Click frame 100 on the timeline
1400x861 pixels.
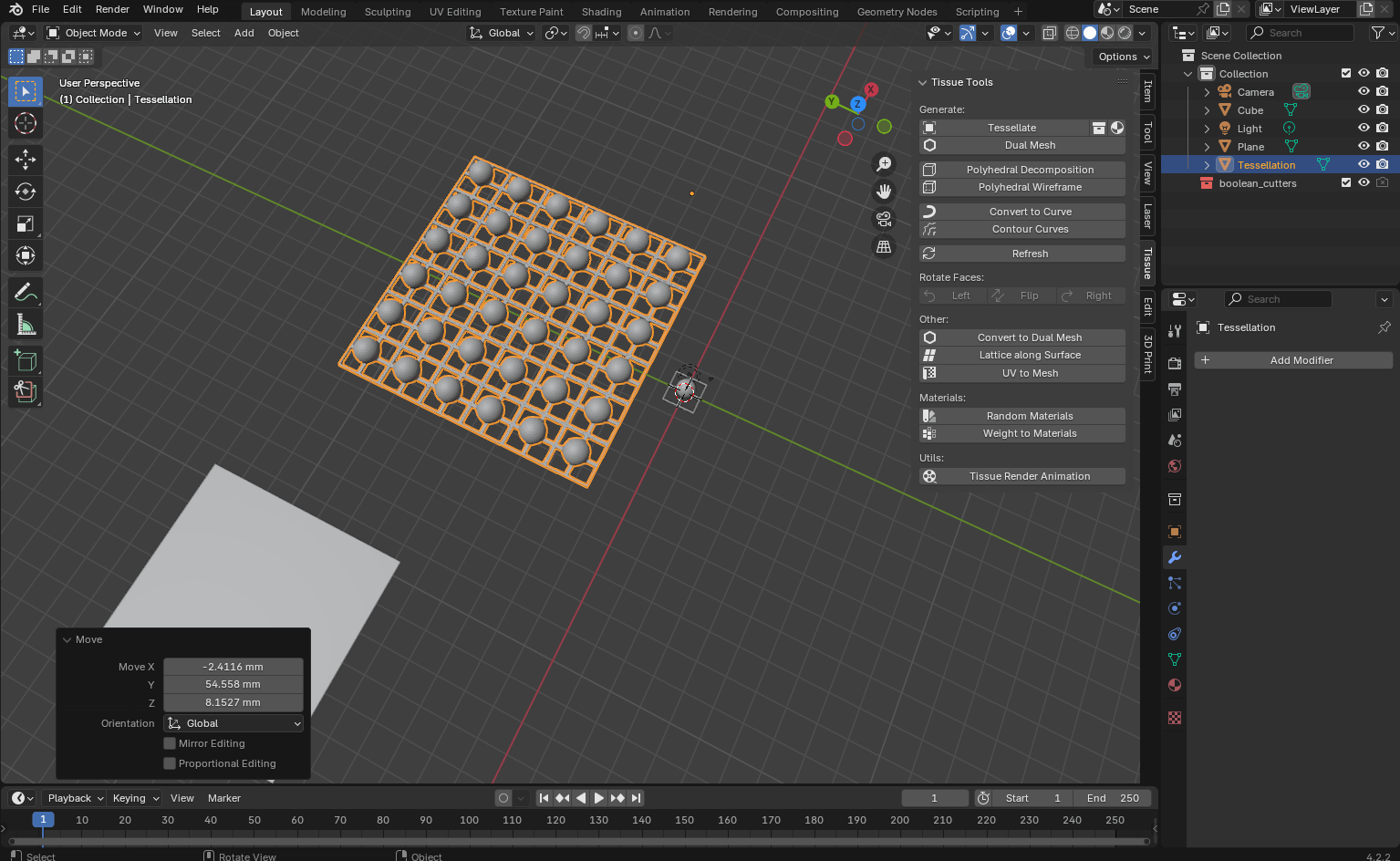pos(470,820)
